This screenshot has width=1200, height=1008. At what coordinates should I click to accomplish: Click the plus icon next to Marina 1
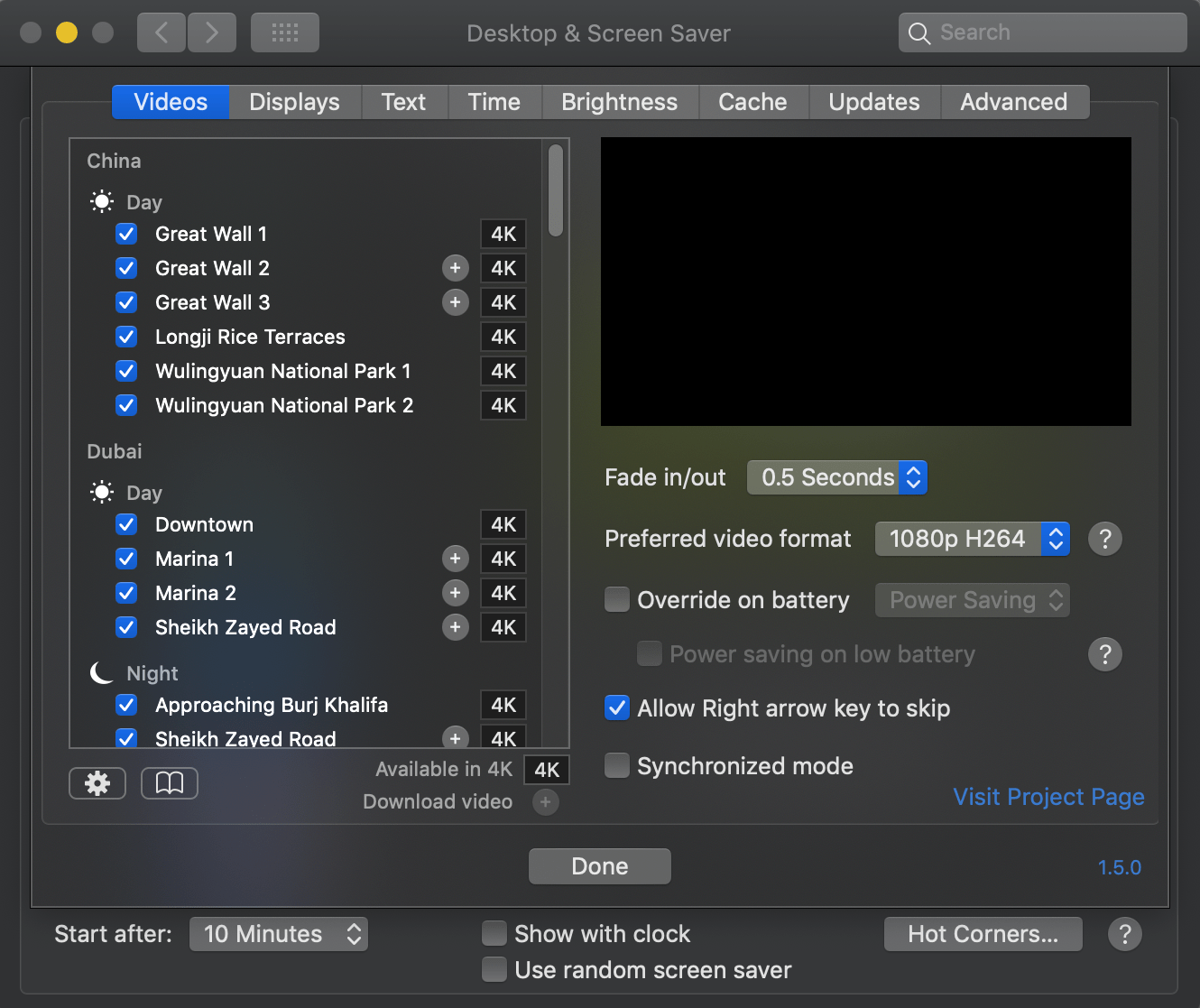point(456,559)
